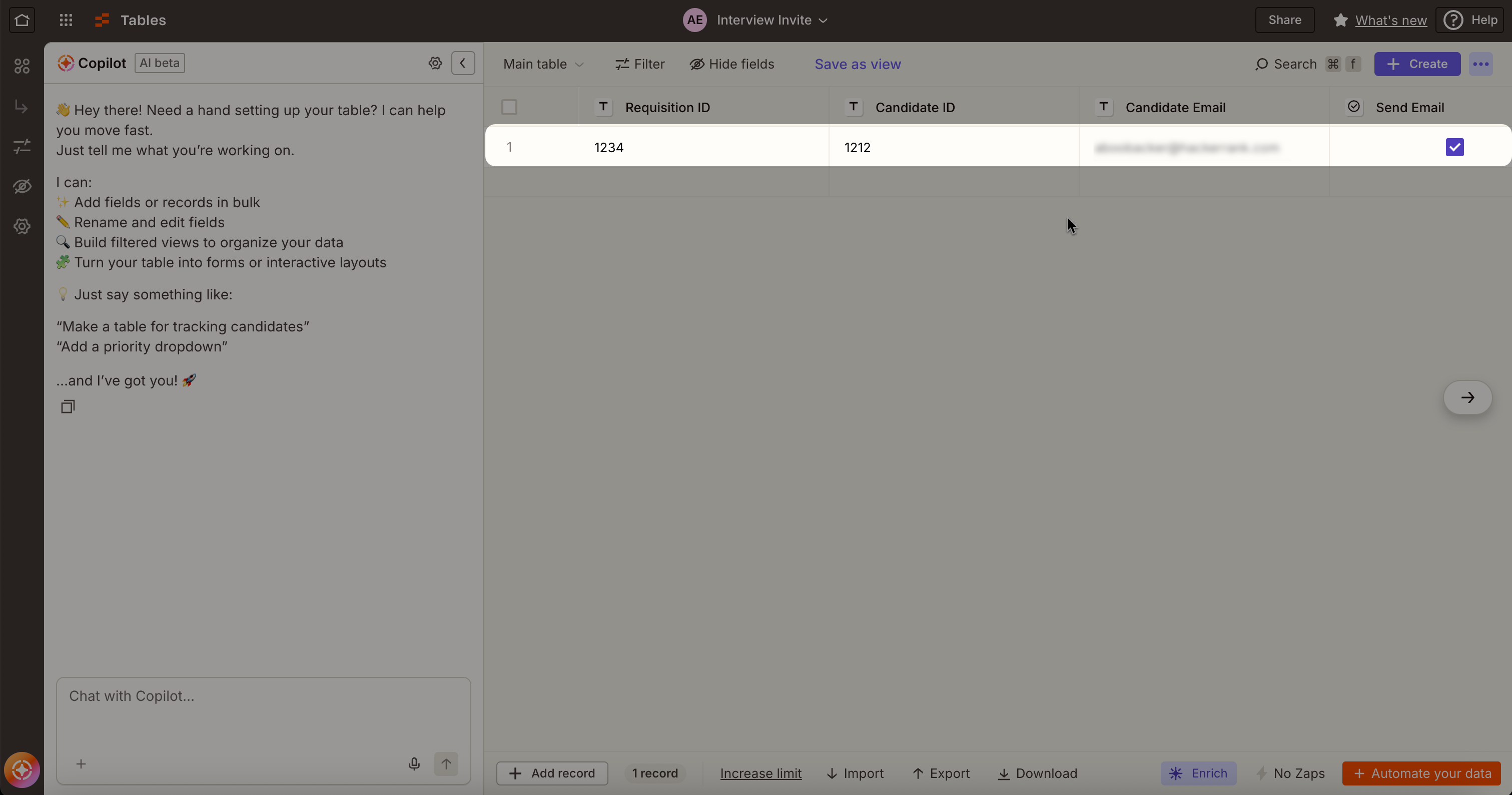Click the Add record button
This screenshot has height=795, width=1512.
tap(552, 773)
